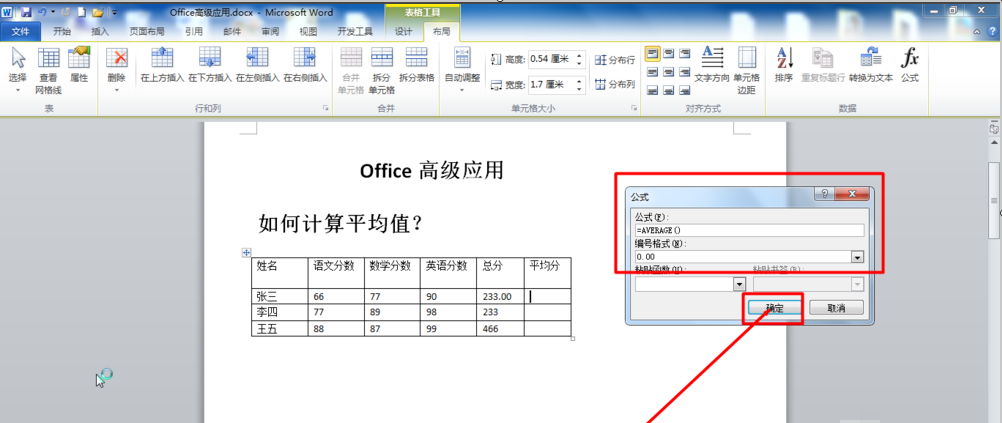Image resolution: width=1002 pixels, height=423 pixels.
Task: Click 分布列 (Distribute Columns) icon
Action: [x=601, y=84]
